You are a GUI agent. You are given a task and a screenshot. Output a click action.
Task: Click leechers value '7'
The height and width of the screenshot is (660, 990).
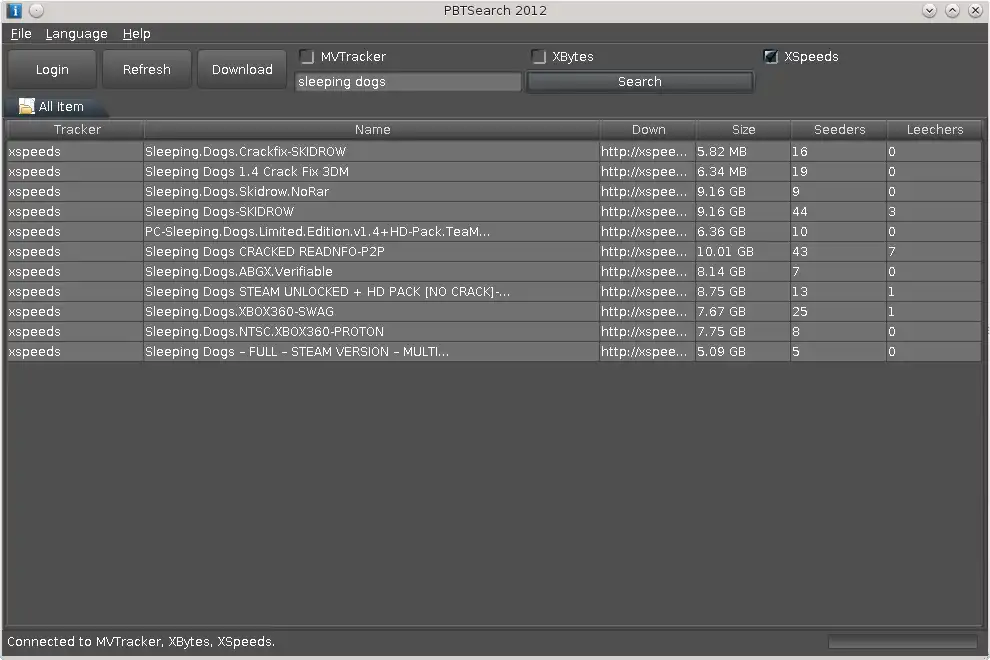pos(934,251)
